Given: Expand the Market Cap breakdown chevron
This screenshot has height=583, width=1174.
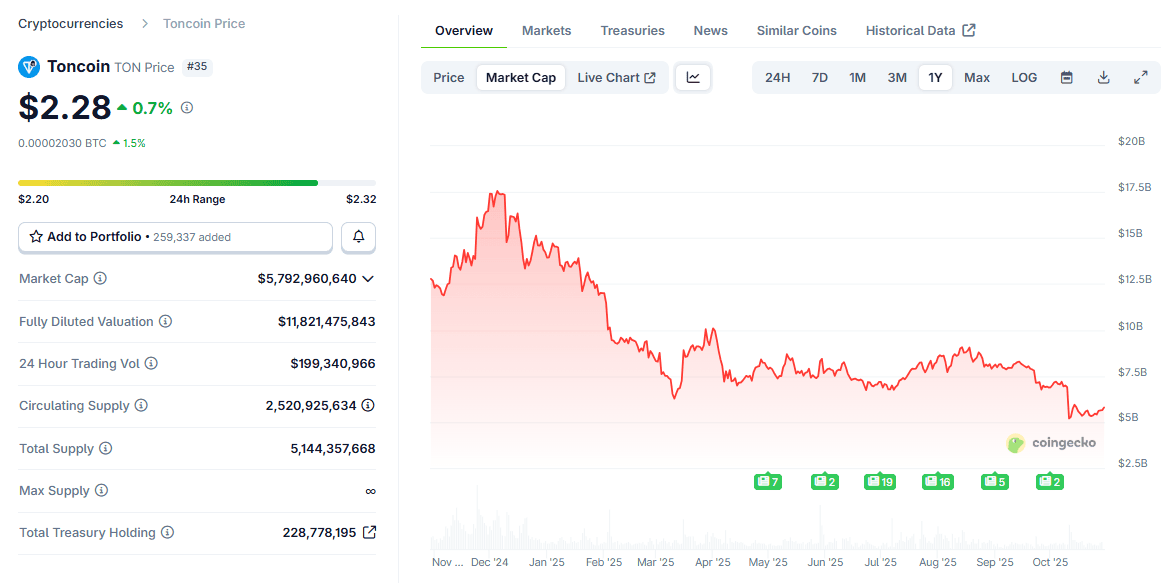Looking at the screenshot, I should click(369, 278).
